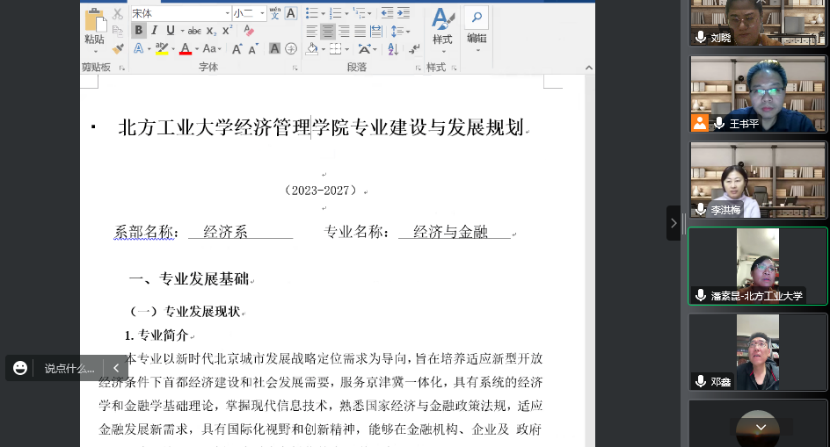Select 李洪梅's video thumbnail

point(757,179)
